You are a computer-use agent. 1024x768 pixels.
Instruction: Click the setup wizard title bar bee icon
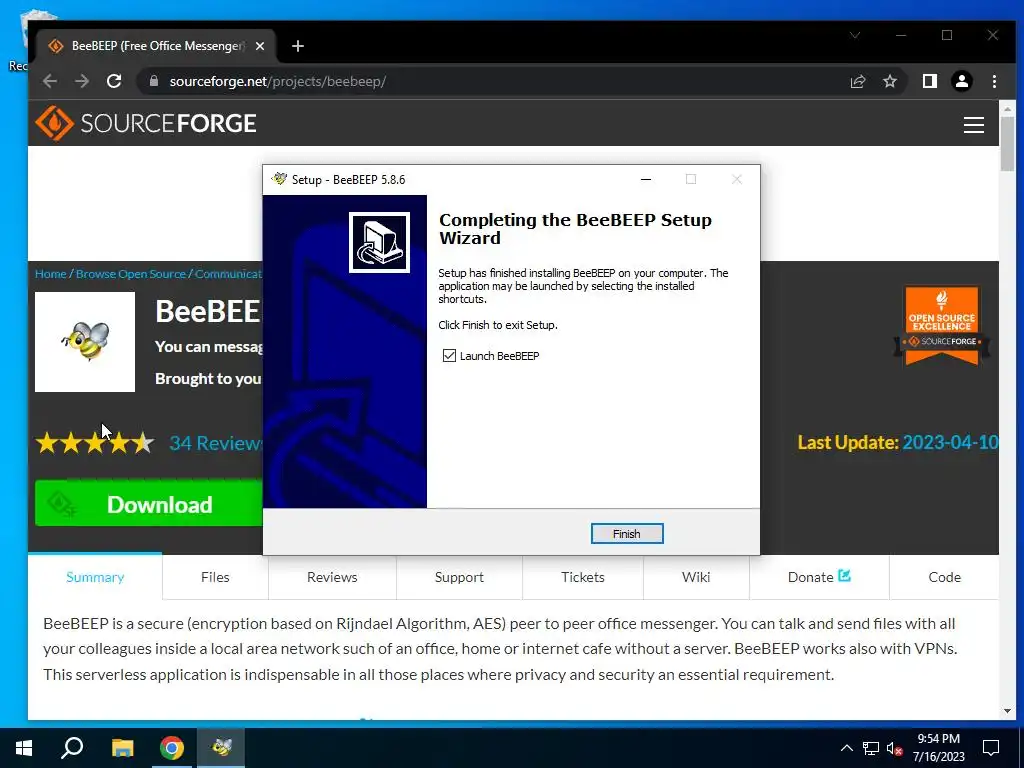pyautogui.click(x=279, y=179)
